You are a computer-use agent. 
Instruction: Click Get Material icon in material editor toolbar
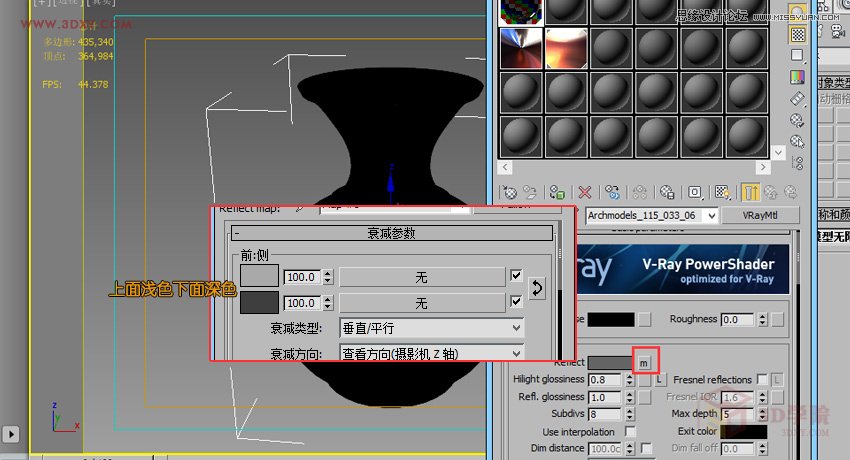(x=510, y=192)
